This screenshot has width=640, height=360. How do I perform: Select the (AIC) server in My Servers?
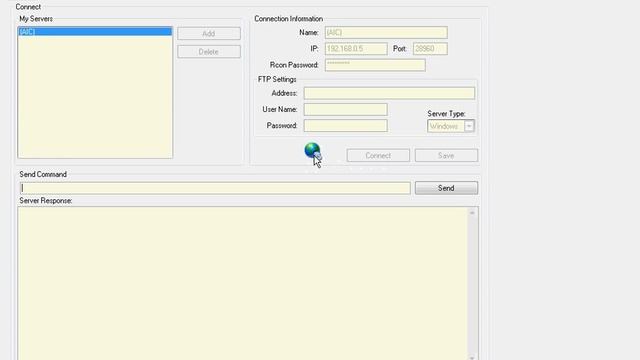95,31
